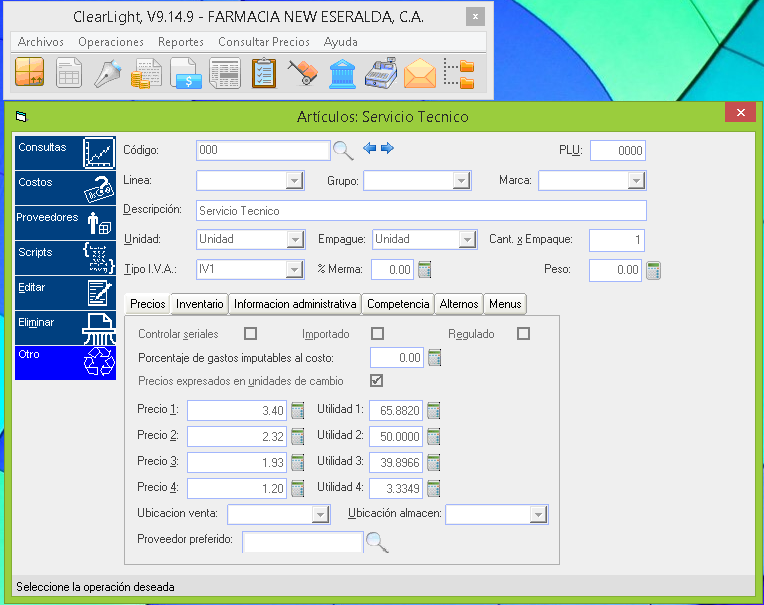Click the PLU input field
764x605 pixels.
pos(618,151)
